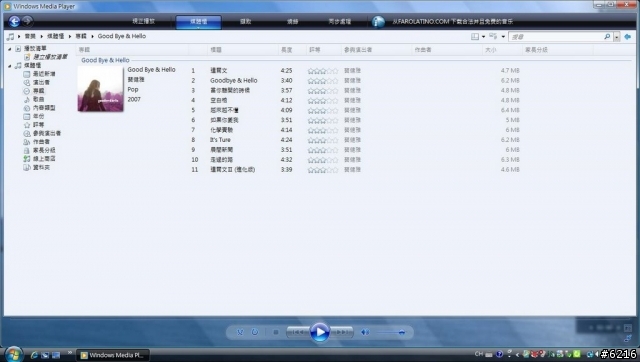The height and width of the screenshot is (362, 640).
Task: Expand the arrow before Good Bye & Hello breadcrumb
Action: (x=92, y=36)
